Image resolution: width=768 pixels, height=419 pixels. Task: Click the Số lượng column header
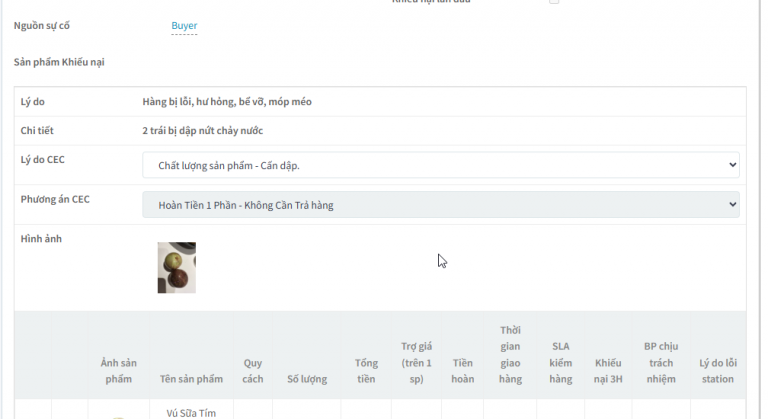[x=307, y=379]
